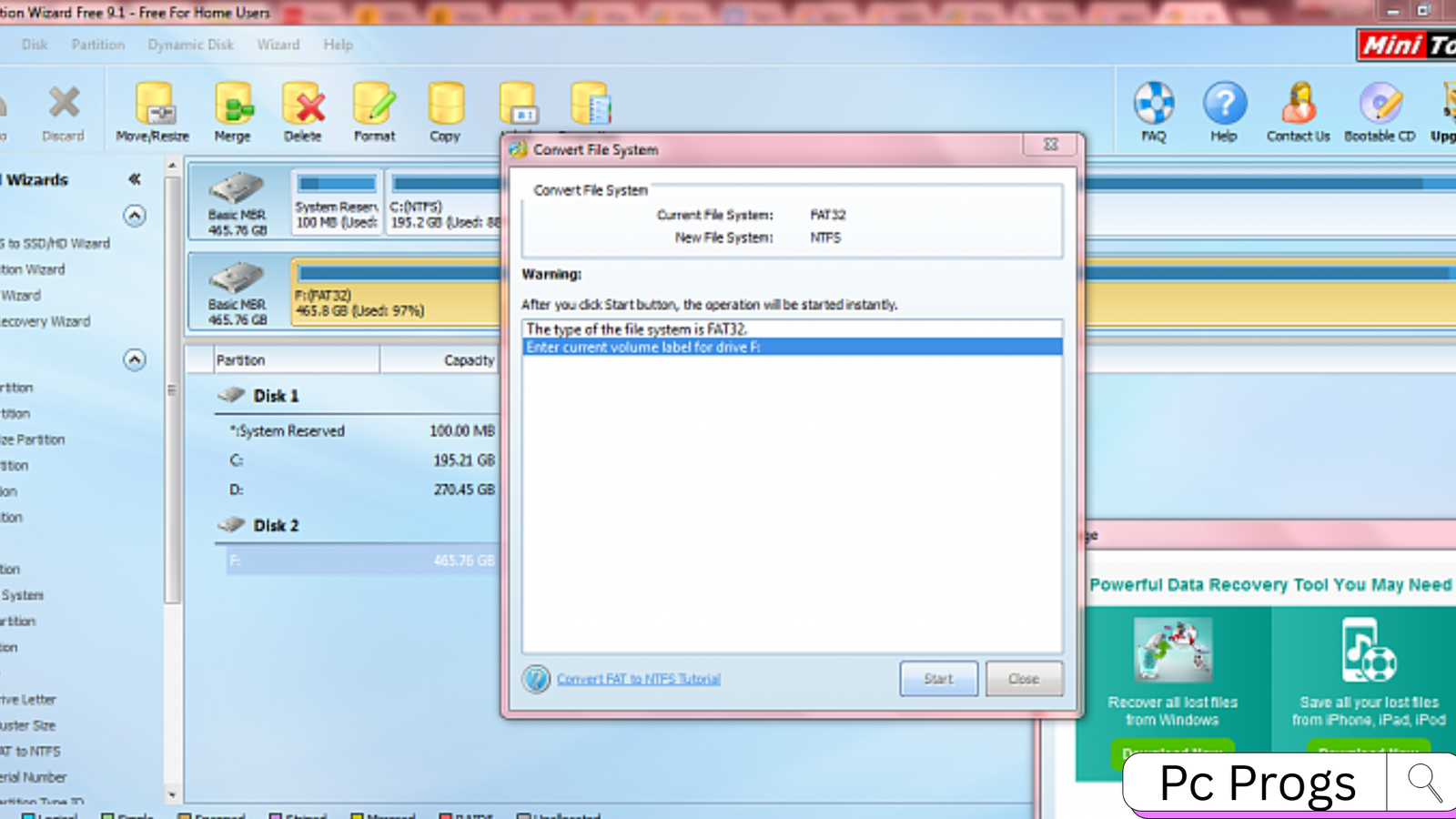Click the Disk 1 drive icon in disk map
Screen dimensions: 1456x819
tap(237, 189)
